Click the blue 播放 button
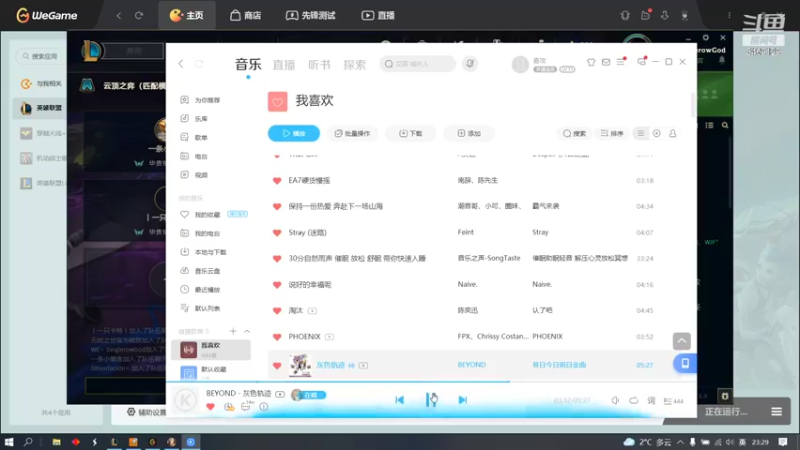The image size is (800, 450). (294, 133)
